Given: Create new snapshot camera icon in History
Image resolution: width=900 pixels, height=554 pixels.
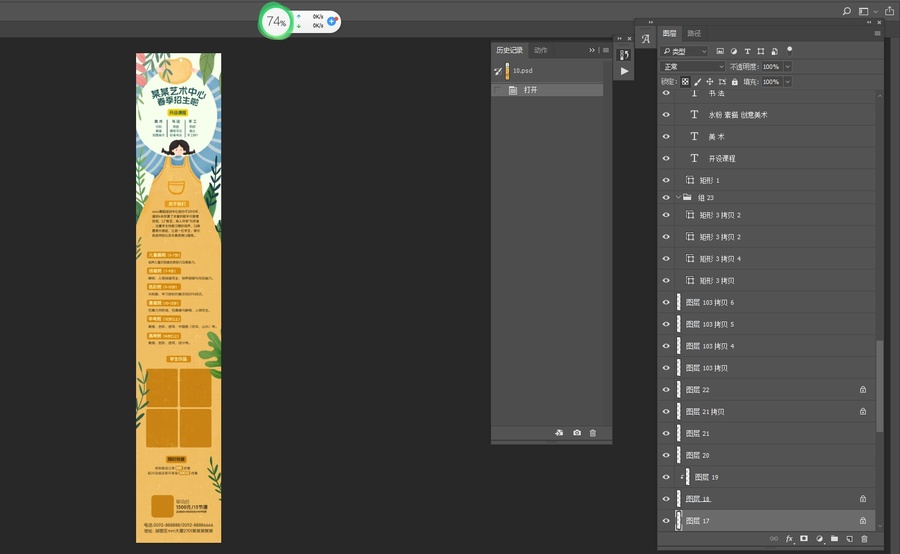Looking at the screenshot, I should pyautogui.click(x=577, y=433).
